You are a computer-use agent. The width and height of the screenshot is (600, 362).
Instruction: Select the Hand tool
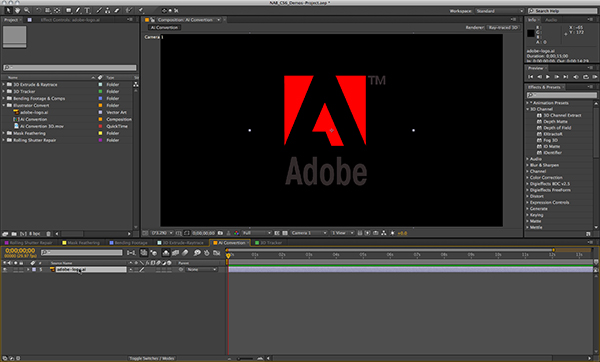click(x=18, y=11)
